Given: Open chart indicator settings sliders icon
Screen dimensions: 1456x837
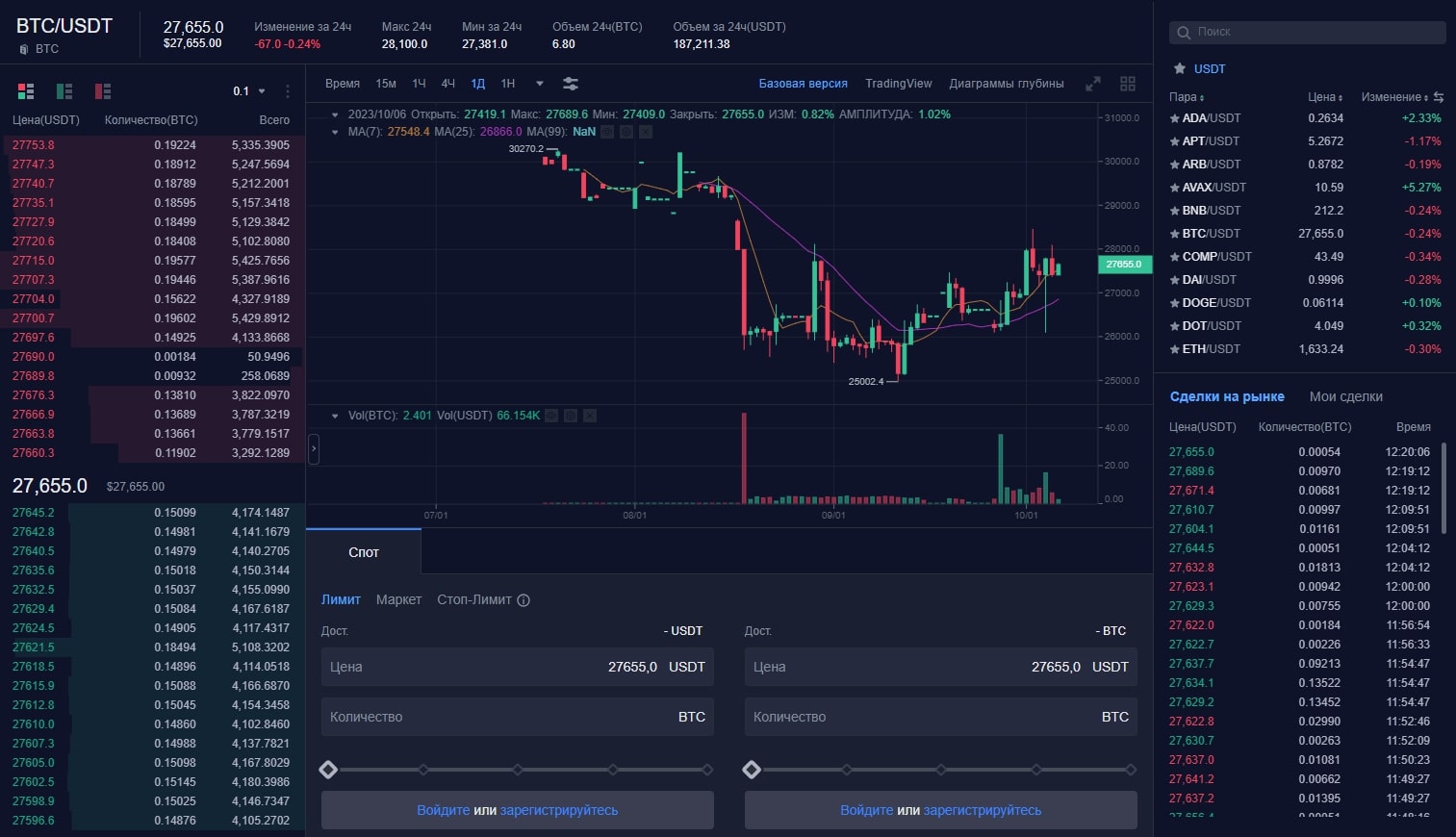Looking at the screenshot, I should pyautogui.click(x=571, y=84).
